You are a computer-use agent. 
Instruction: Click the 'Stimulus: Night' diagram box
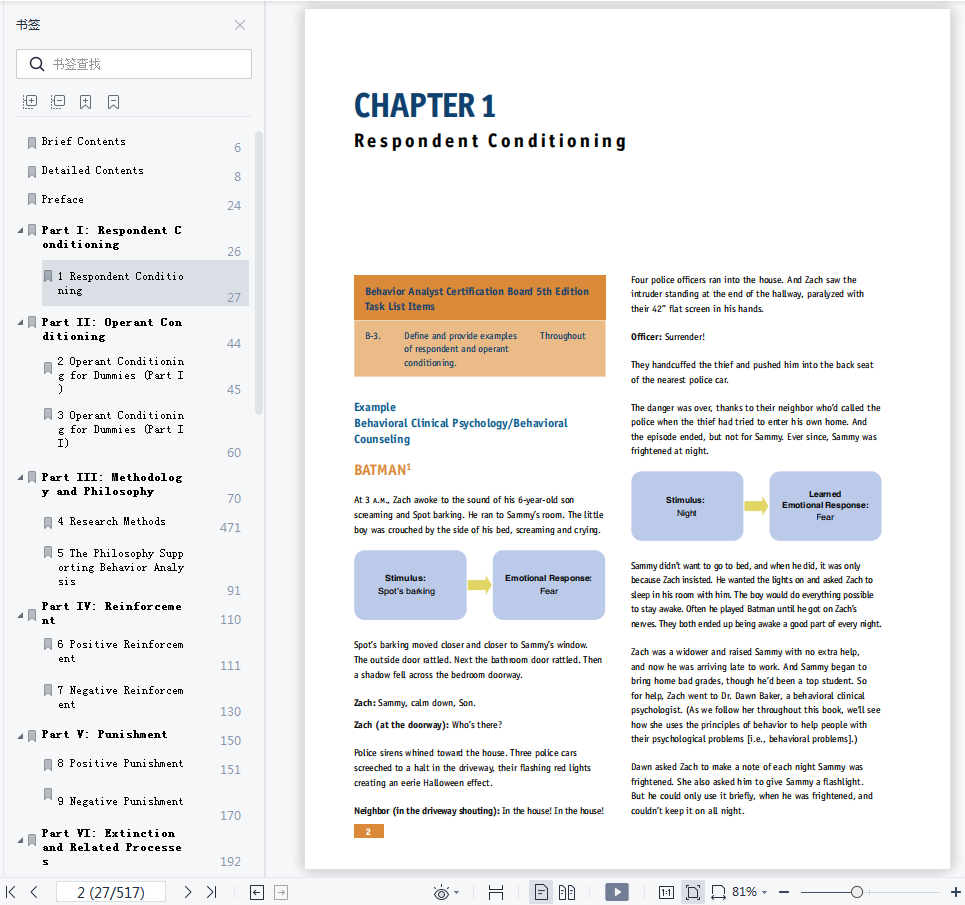coord(687,506)
